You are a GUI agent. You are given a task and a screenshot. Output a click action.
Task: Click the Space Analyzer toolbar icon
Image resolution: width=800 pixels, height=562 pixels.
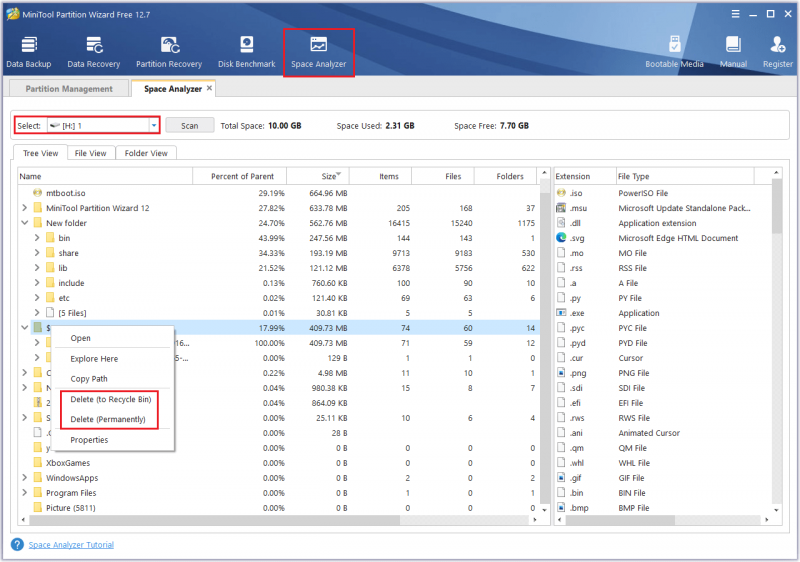point(318,52)
